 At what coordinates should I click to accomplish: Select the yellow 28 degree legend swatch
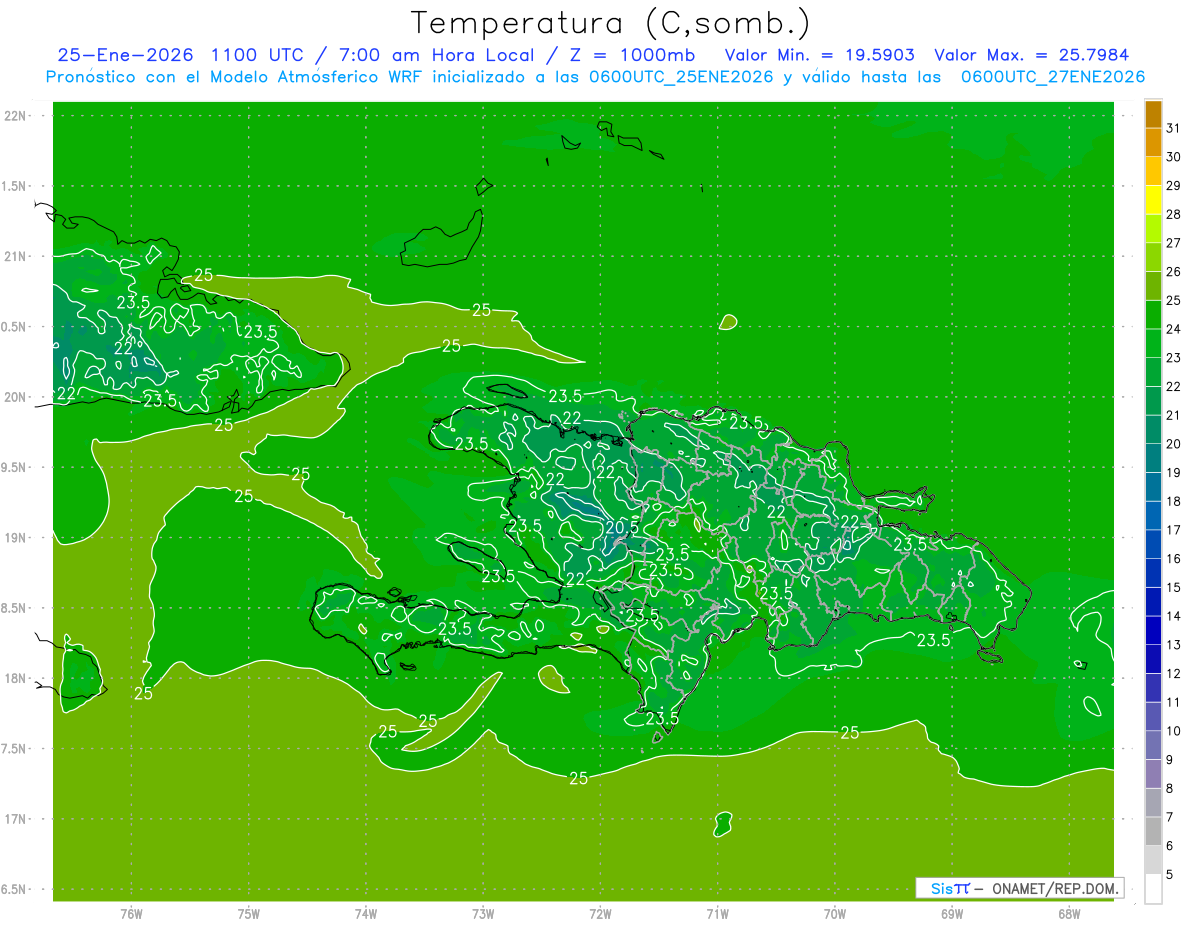pos(1153,200)
